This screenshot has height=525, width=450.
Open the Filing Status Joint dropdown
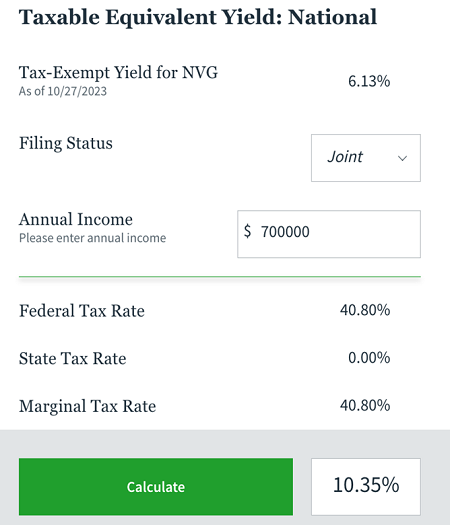point(366,158)
